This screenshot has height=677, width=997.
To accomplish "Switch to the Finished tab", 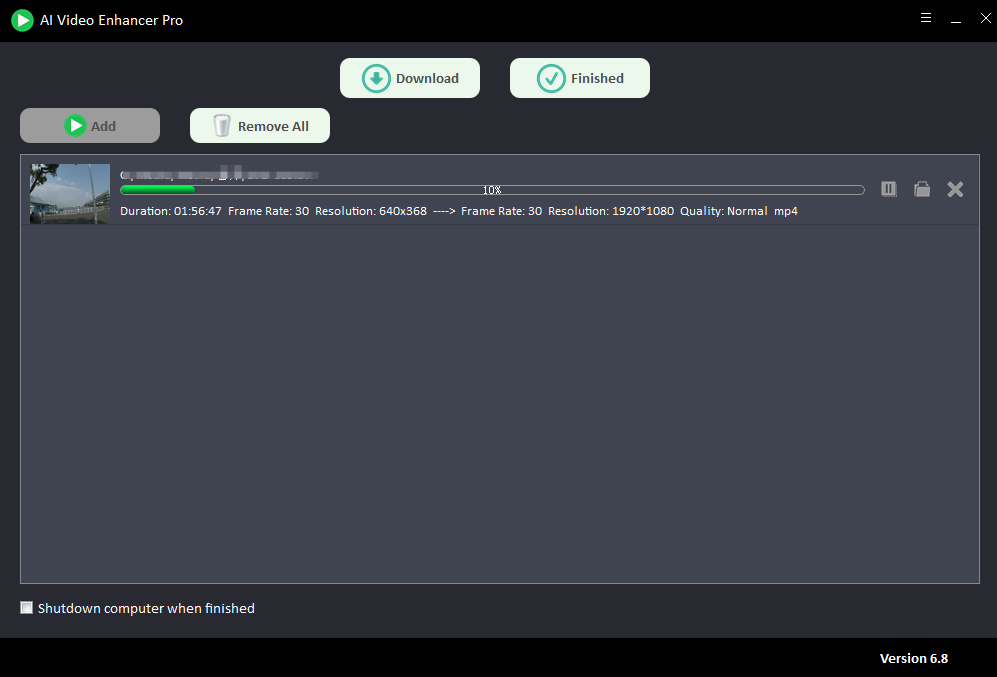I will click(x=580, y=78).
